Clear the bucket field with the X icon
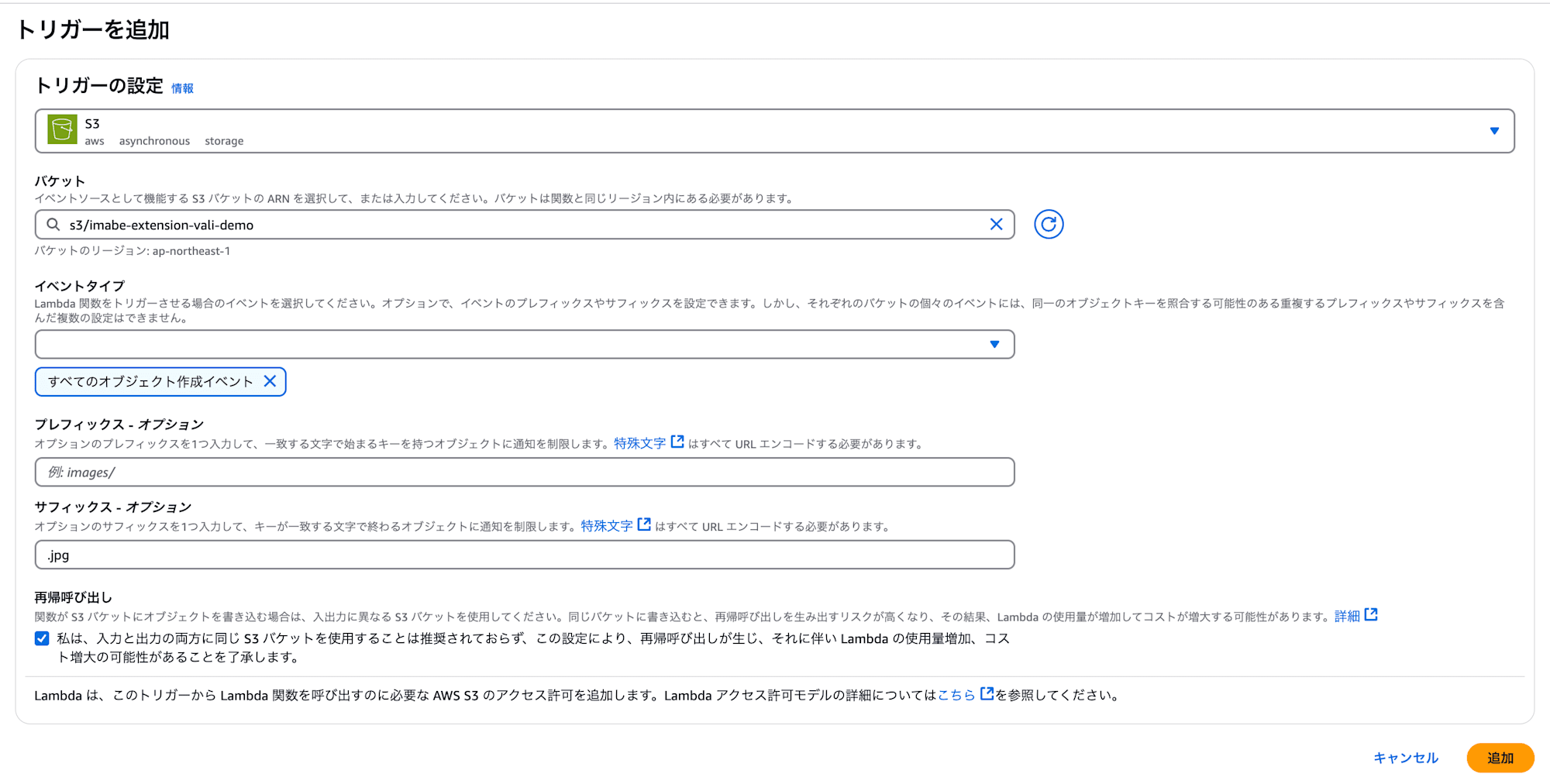 click(x=996, y=225)
